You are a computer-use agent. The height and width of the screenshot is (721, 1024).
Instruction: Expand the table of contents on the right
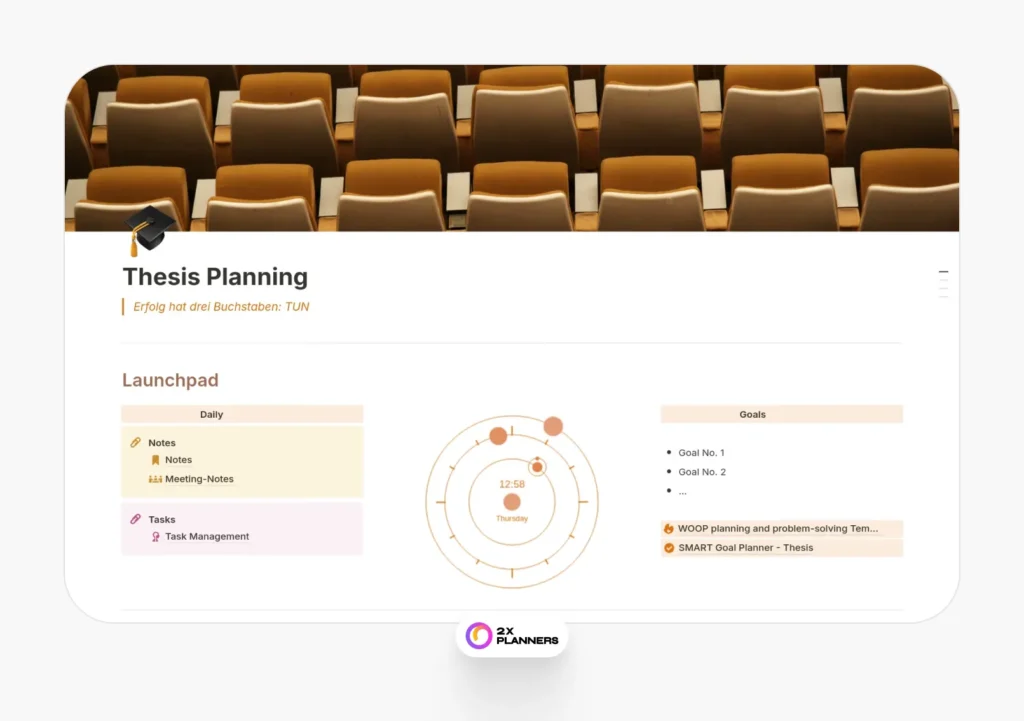tap(943, 282)
